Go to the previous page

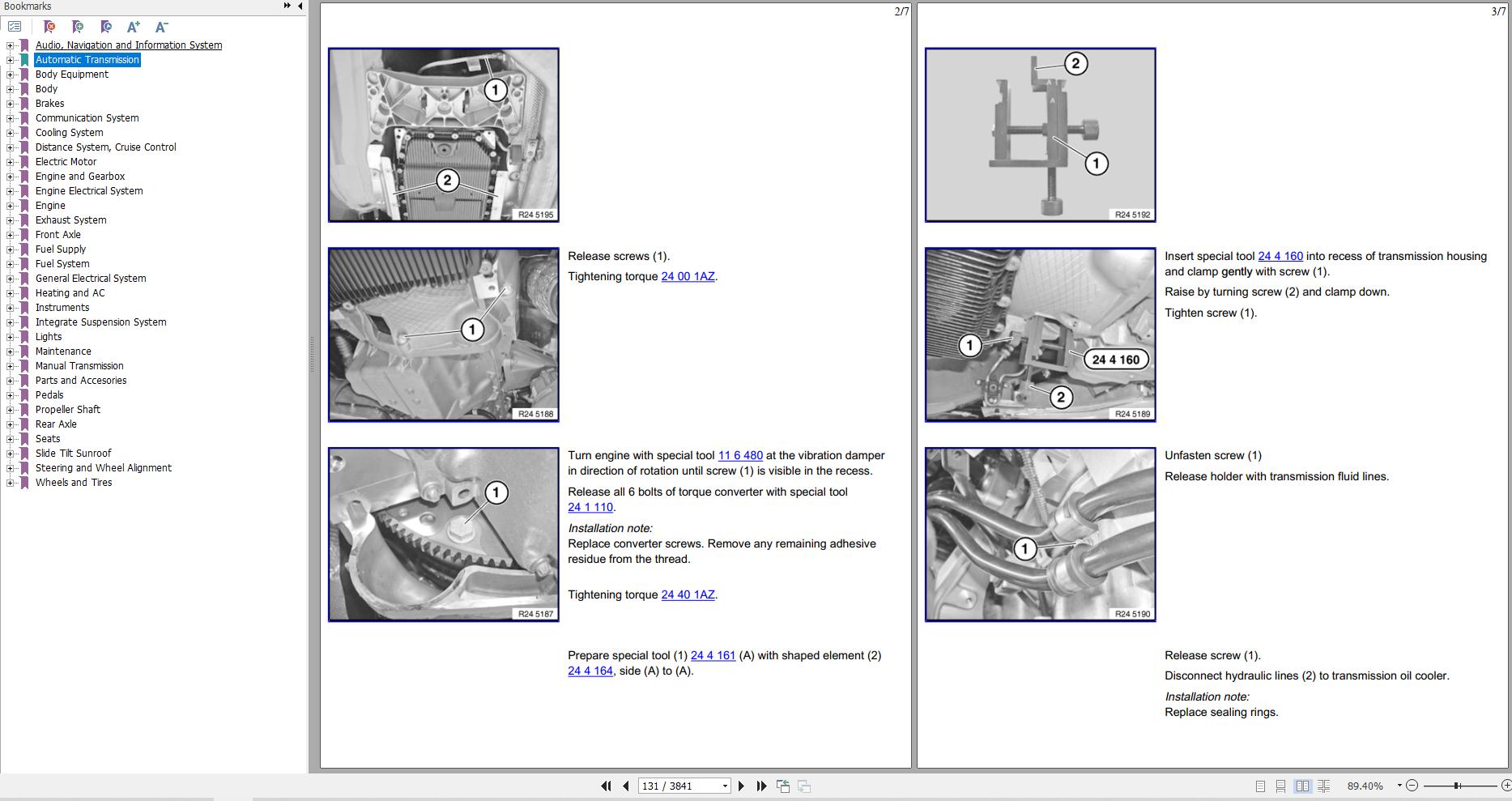pos(626,786)
